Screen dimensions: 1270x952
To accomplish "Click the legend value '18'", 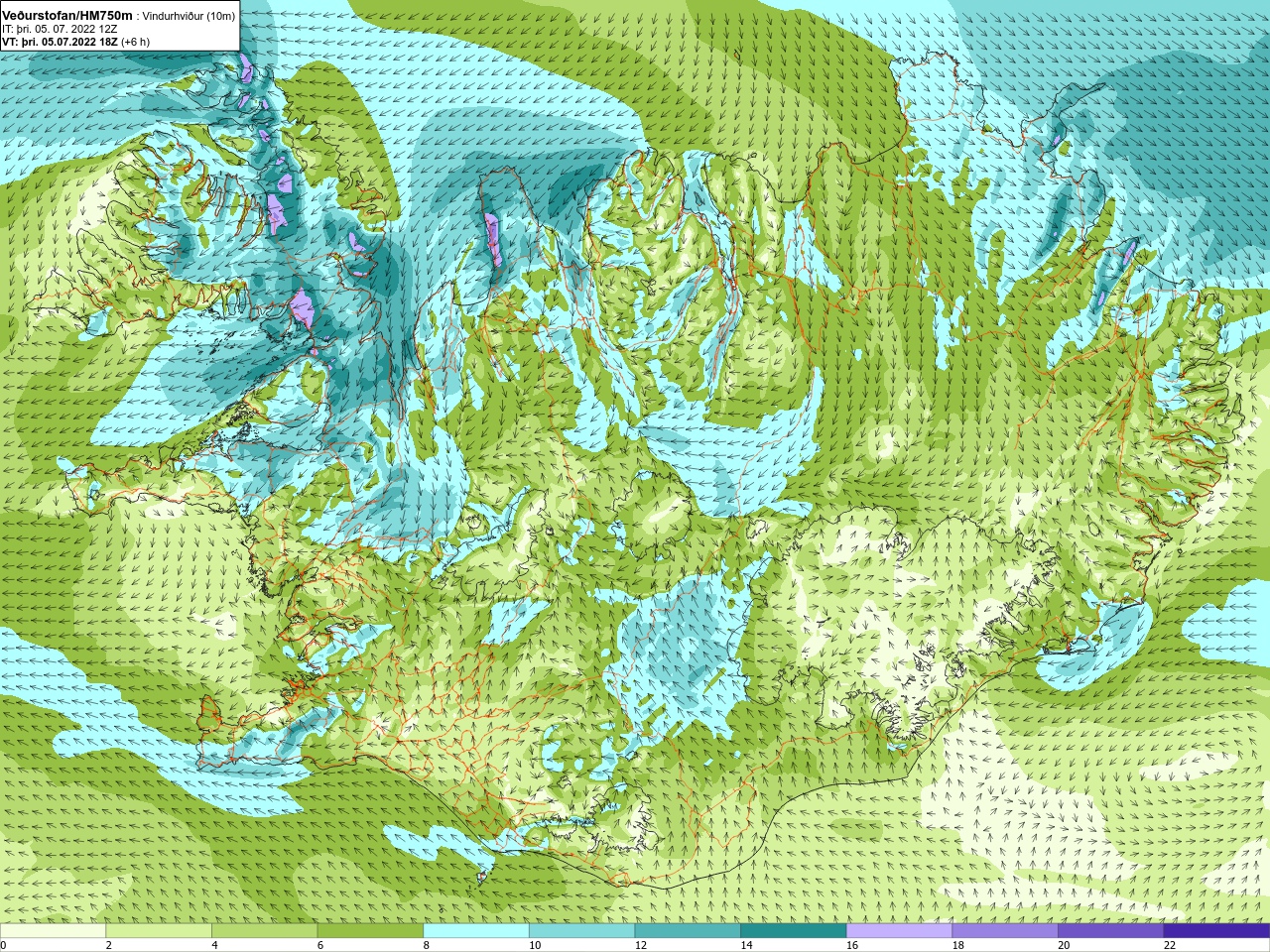I will pyautogui.click(x=957, y=945).
